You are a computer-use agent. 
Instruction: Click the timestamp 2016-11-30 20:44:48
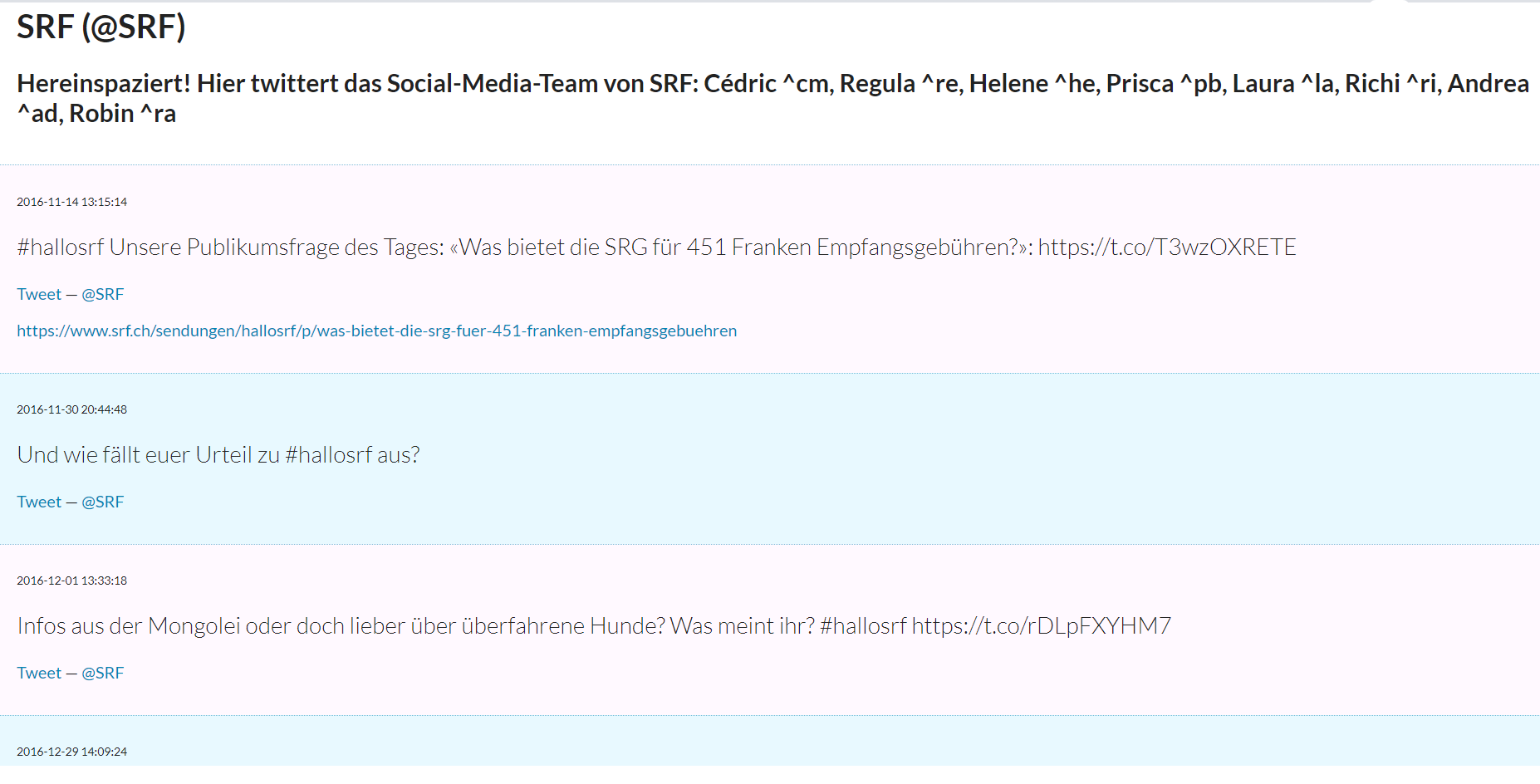71,409
